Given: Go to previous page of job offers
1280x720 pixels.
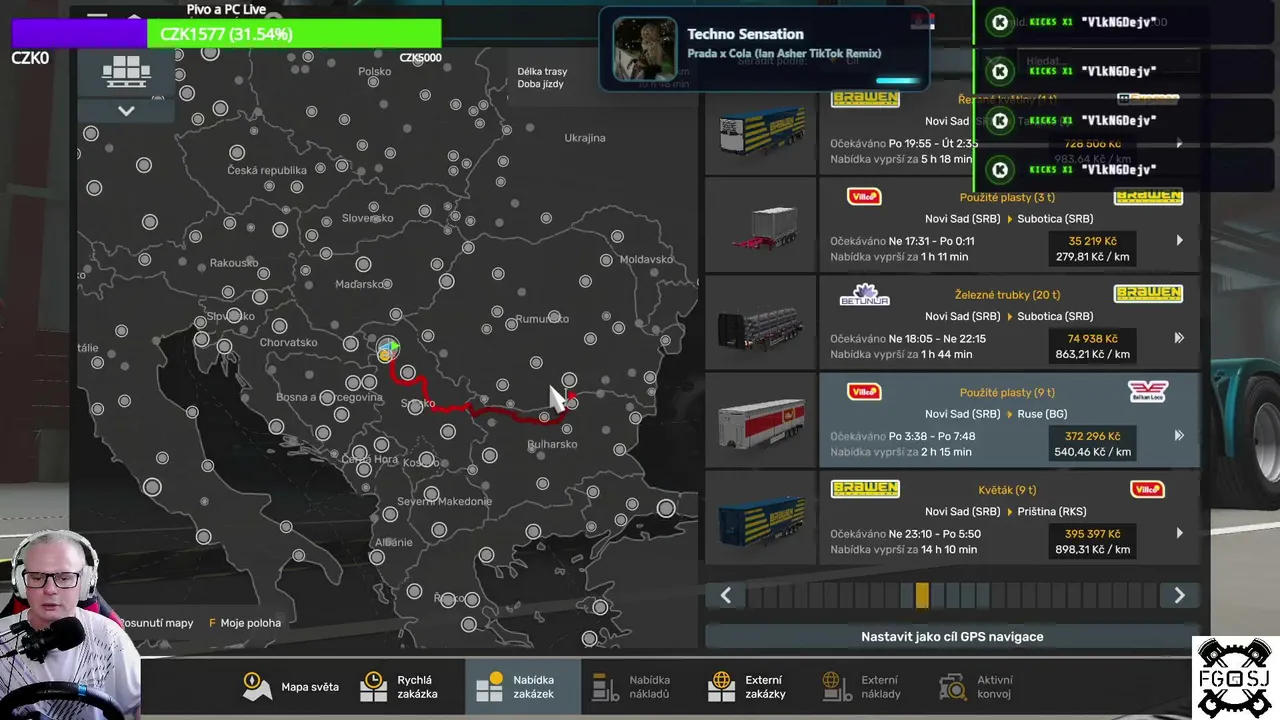Looking at the screenshot, I should click(x=726, y=595).
